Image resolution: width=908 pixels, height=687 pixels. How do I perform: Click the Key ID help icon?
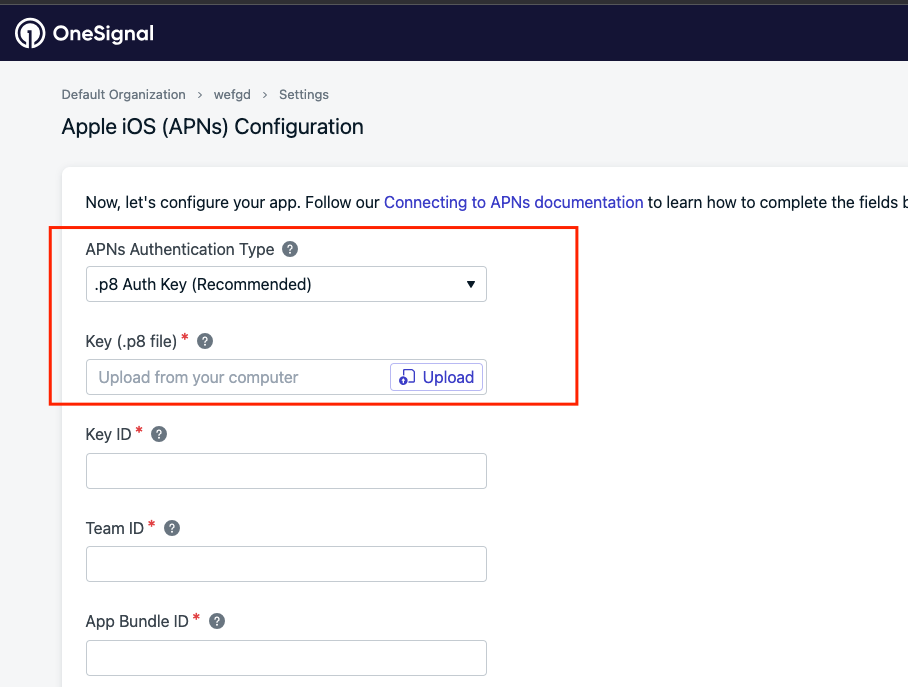[x=159, y=434]
